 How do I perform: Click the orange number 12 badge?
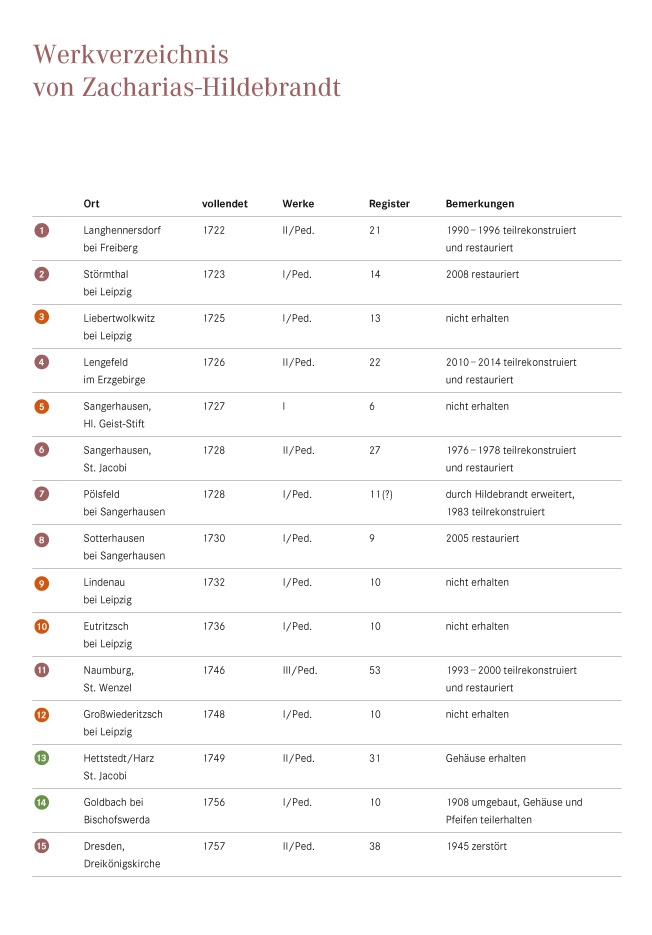42,714
